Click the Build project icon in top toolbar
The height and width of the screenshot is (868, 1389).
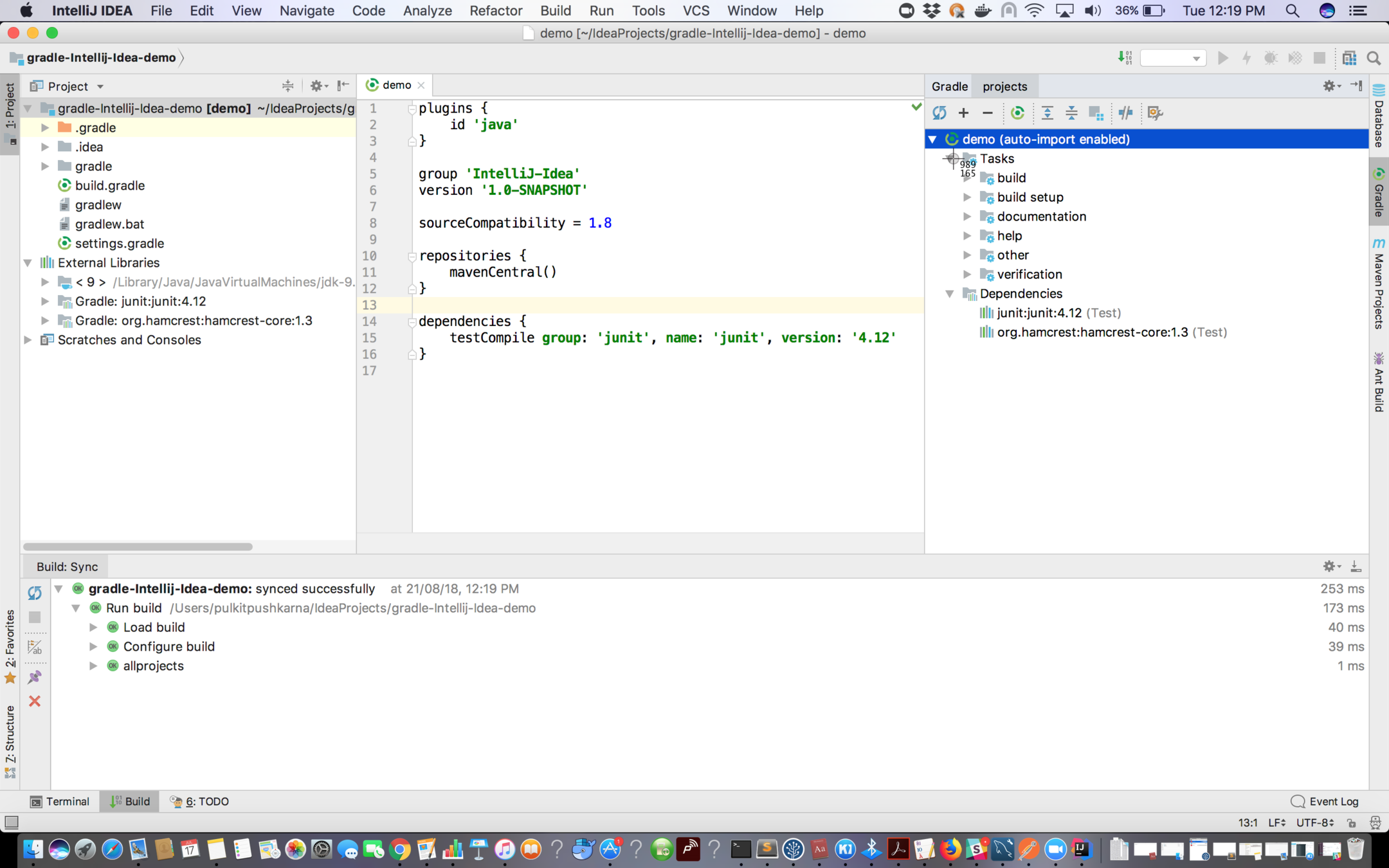(1125, 58)
